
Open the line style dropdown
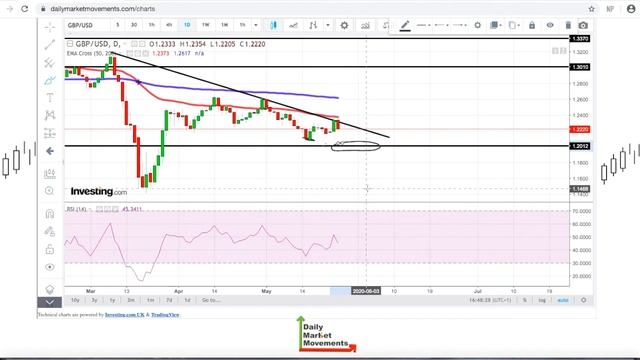point(423,25)
